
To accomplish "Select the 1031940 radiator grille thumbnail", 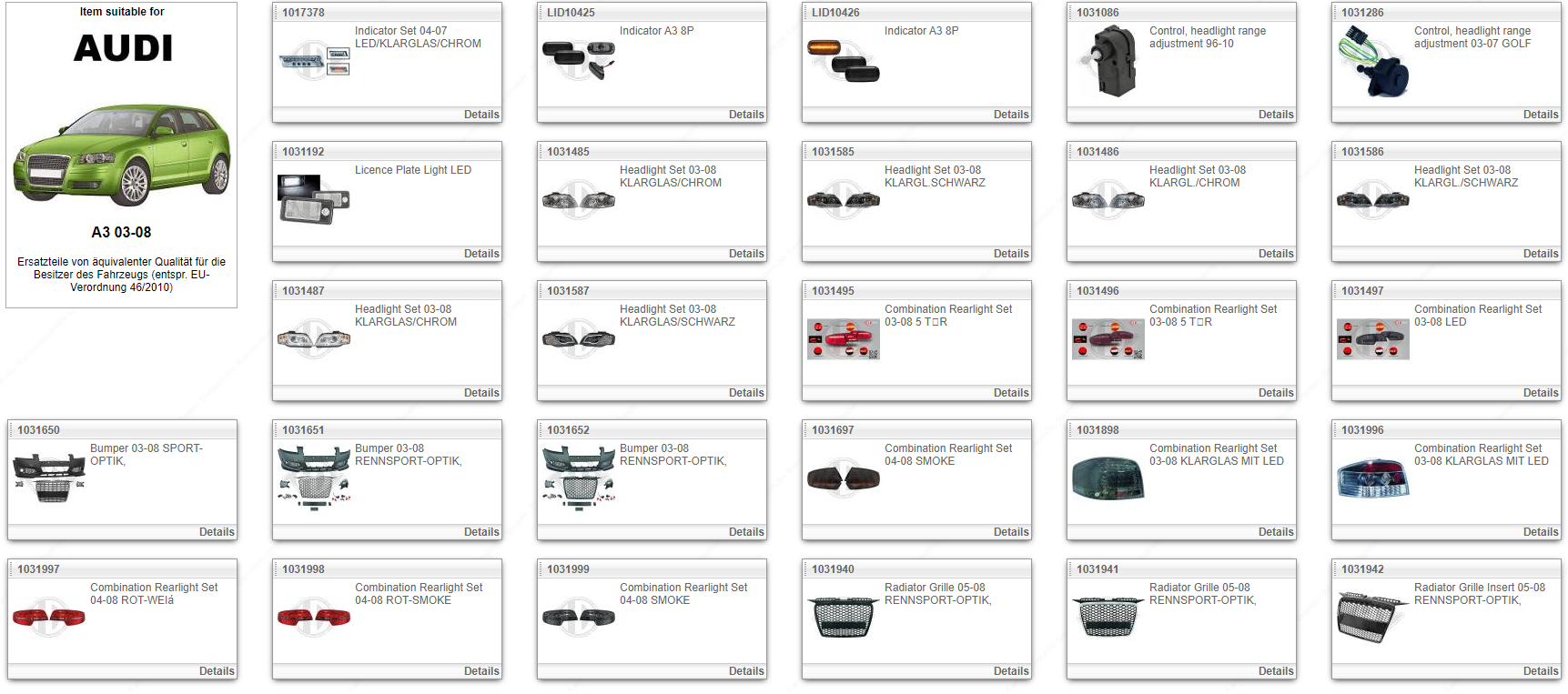I will tap(844, 617).
